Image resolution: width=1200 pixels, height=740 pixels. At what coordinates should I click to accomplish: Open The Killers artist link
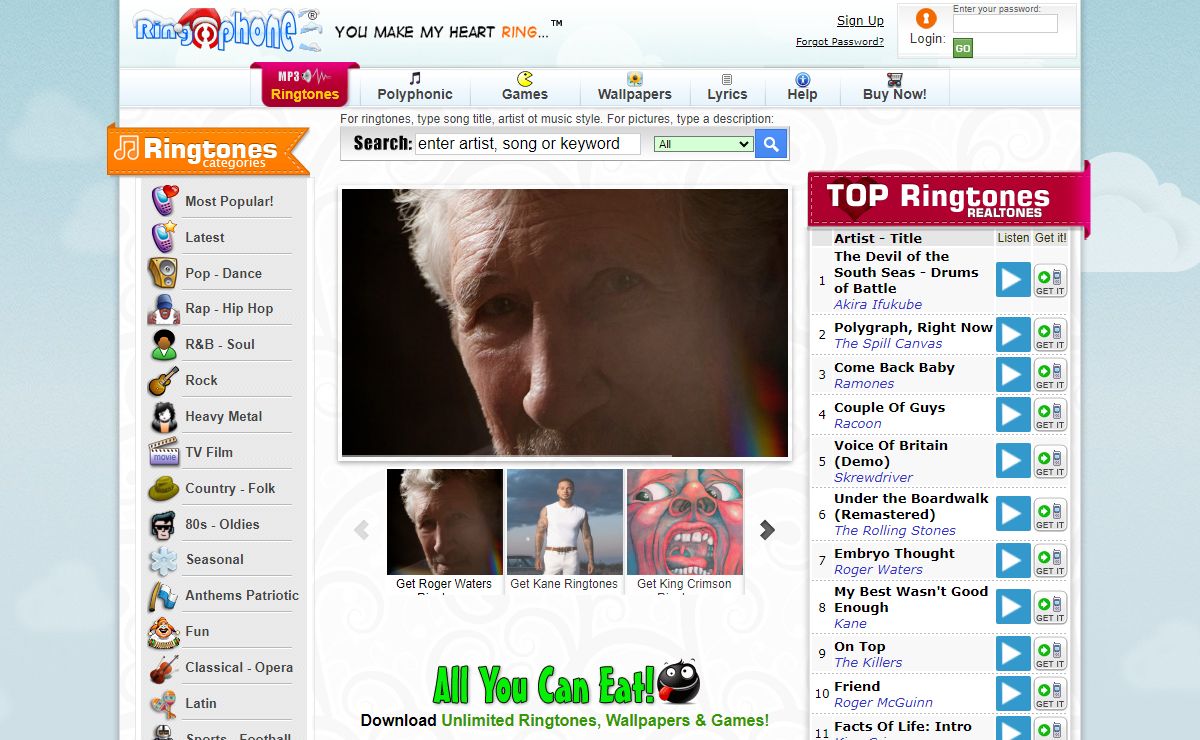868,662
